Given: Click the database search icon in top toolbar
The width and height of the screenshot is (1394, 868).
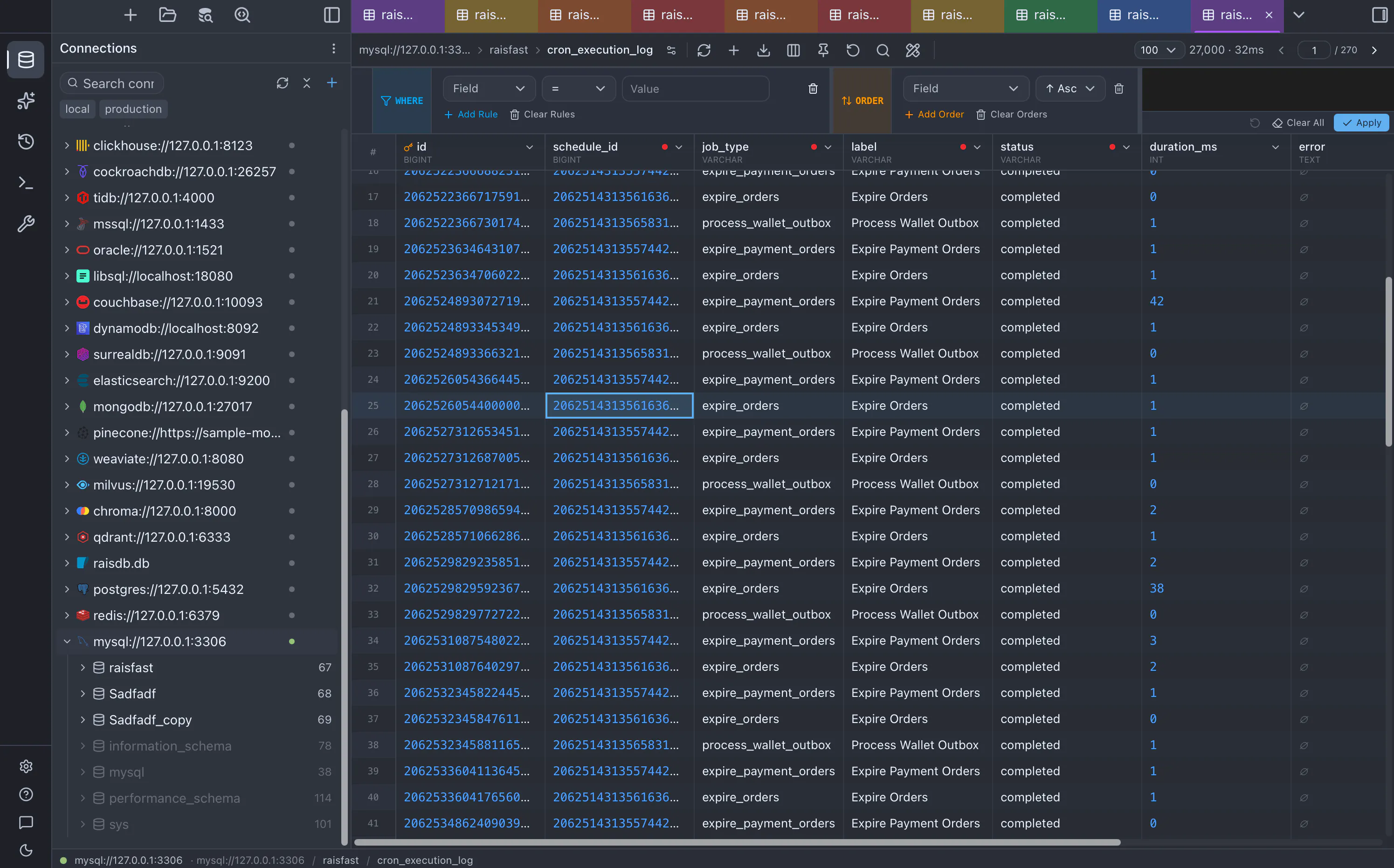Looking at the screenshot, I should (205, 15).
